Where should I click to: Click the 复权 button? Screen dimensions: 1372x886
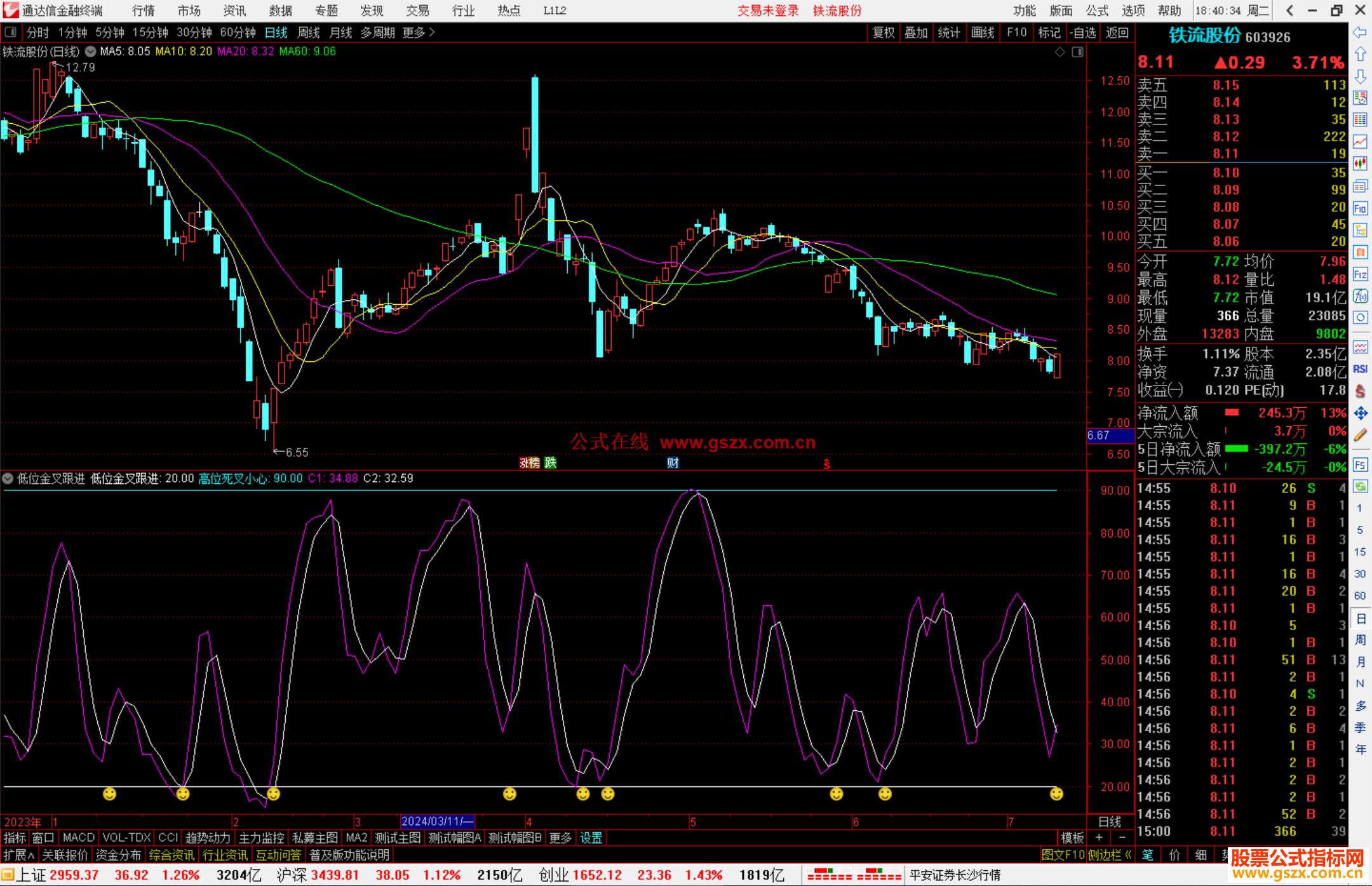(884, 32)
